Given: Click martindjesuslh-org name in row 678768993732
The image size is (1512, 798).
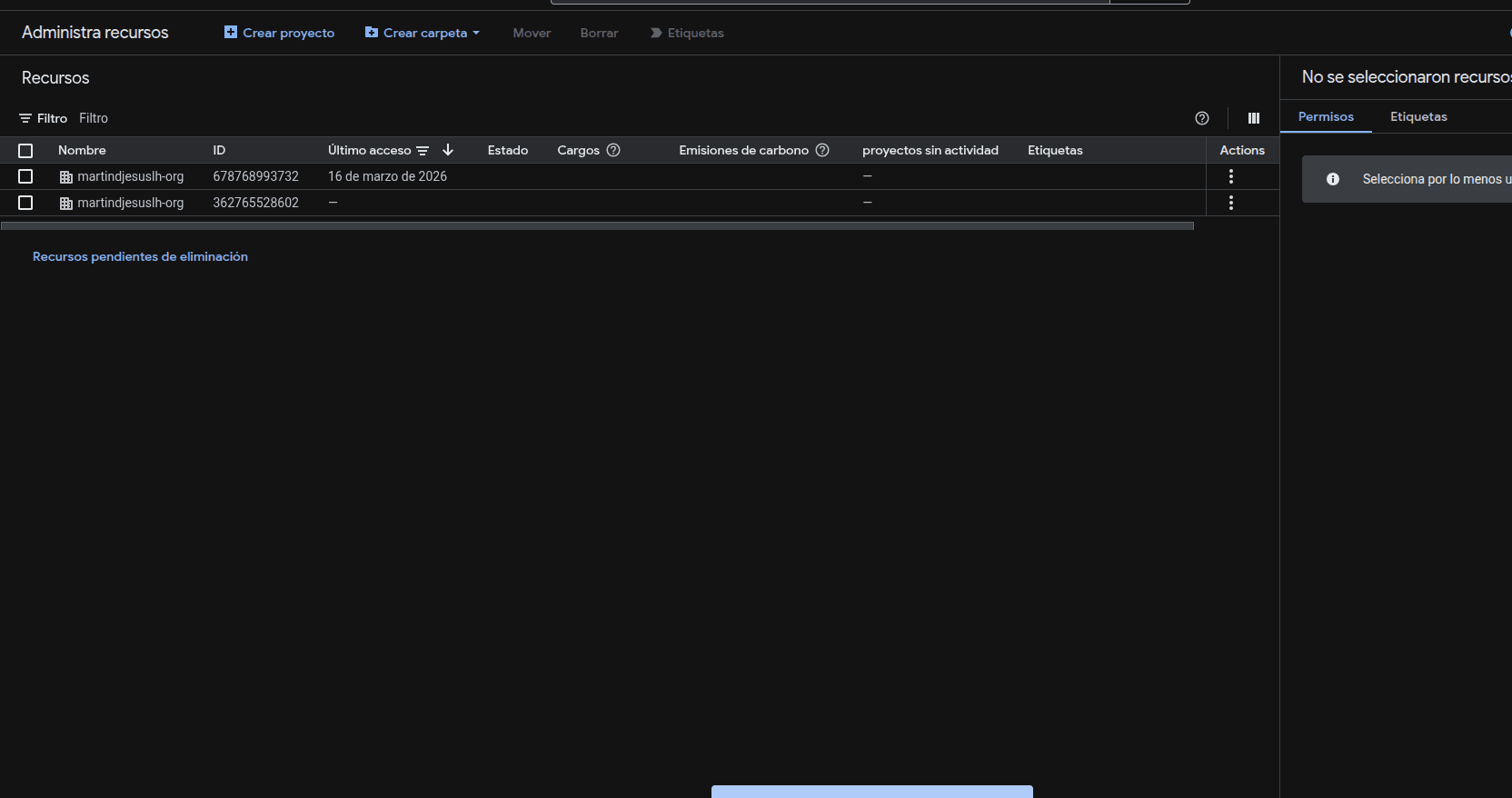Looking at the screenshot, I should (131, 176).
